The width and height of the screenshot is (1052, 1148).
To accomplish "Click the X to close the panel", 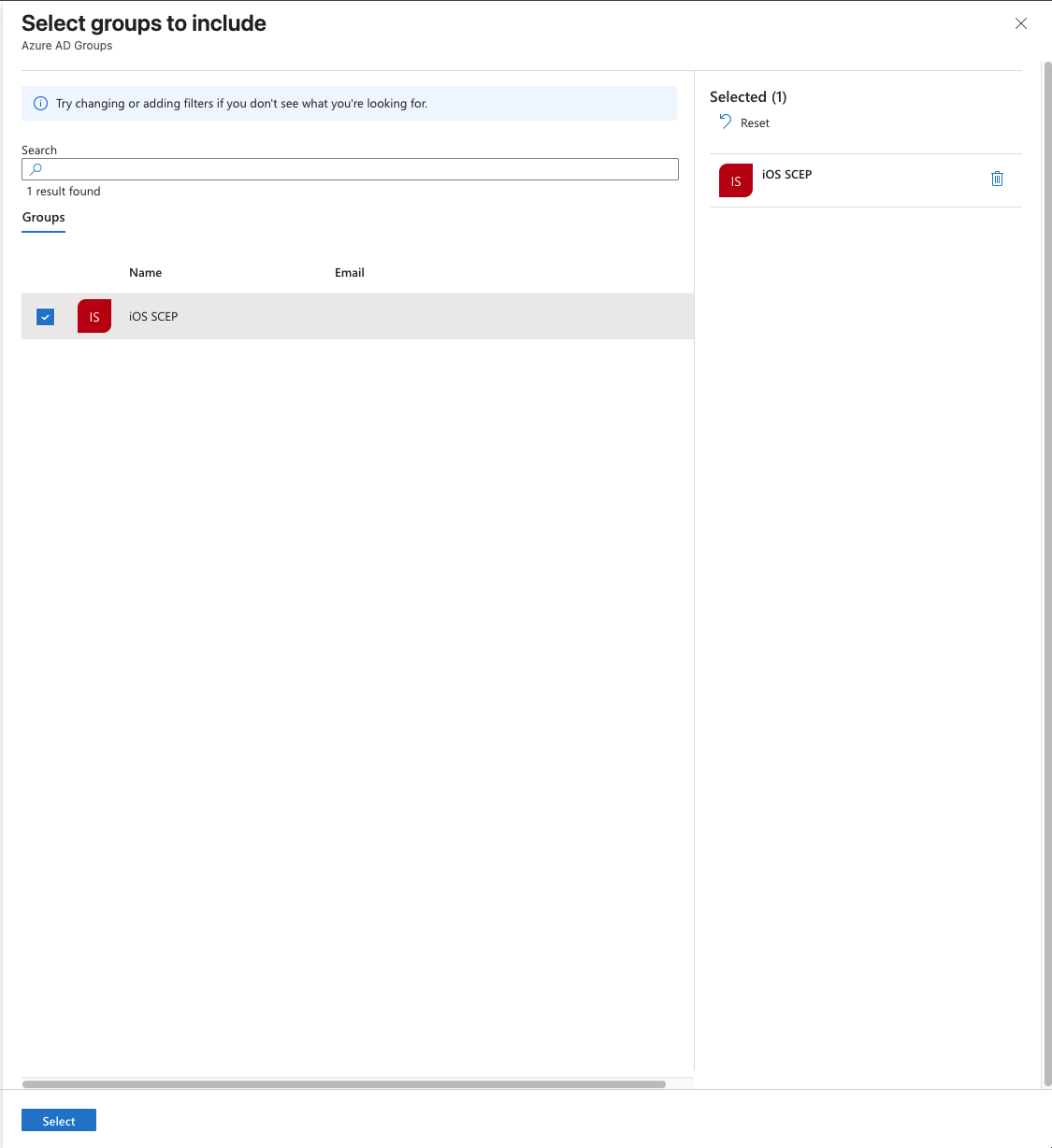I will [x=1020, y=23].
